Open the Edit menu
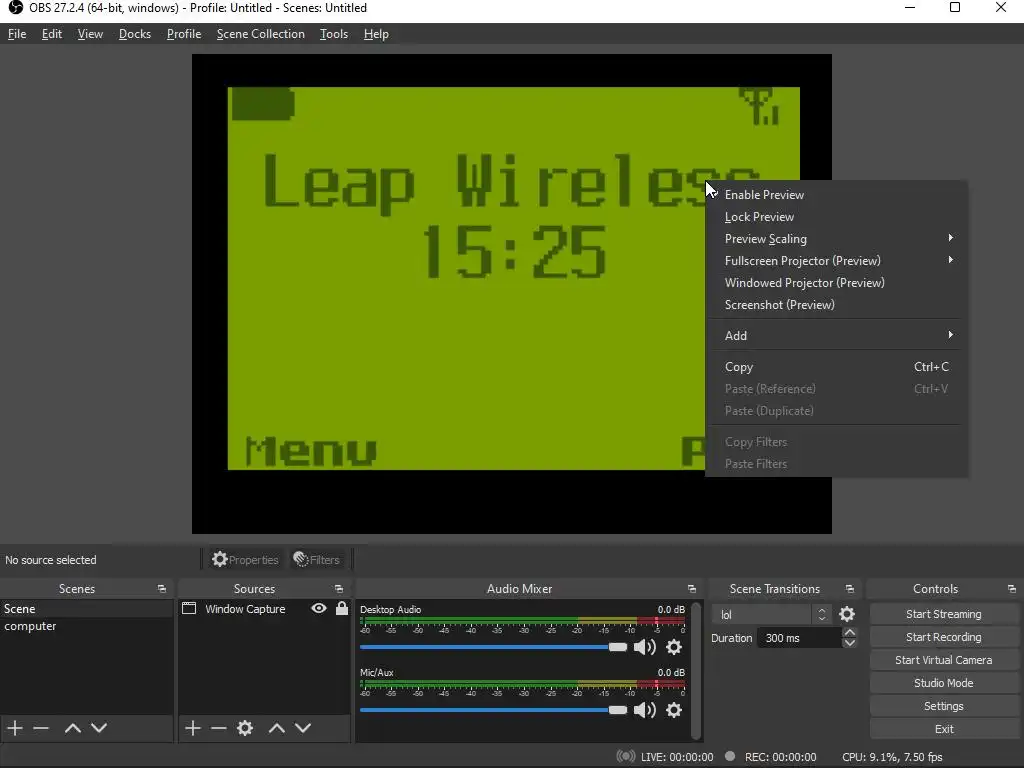This screenshot has width=1024, height=768. coord(52,34)
